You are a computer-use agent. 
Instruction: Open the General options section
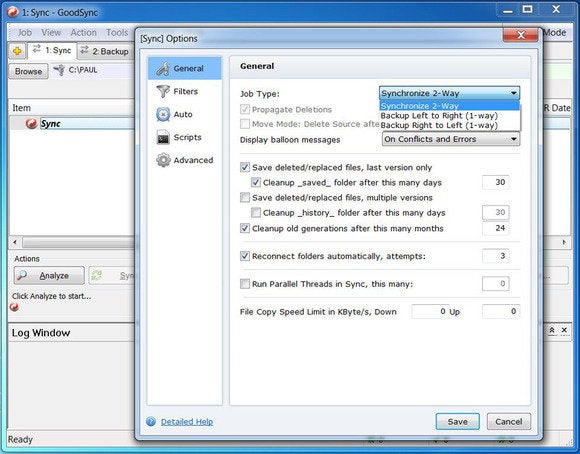tap(185, 68)
